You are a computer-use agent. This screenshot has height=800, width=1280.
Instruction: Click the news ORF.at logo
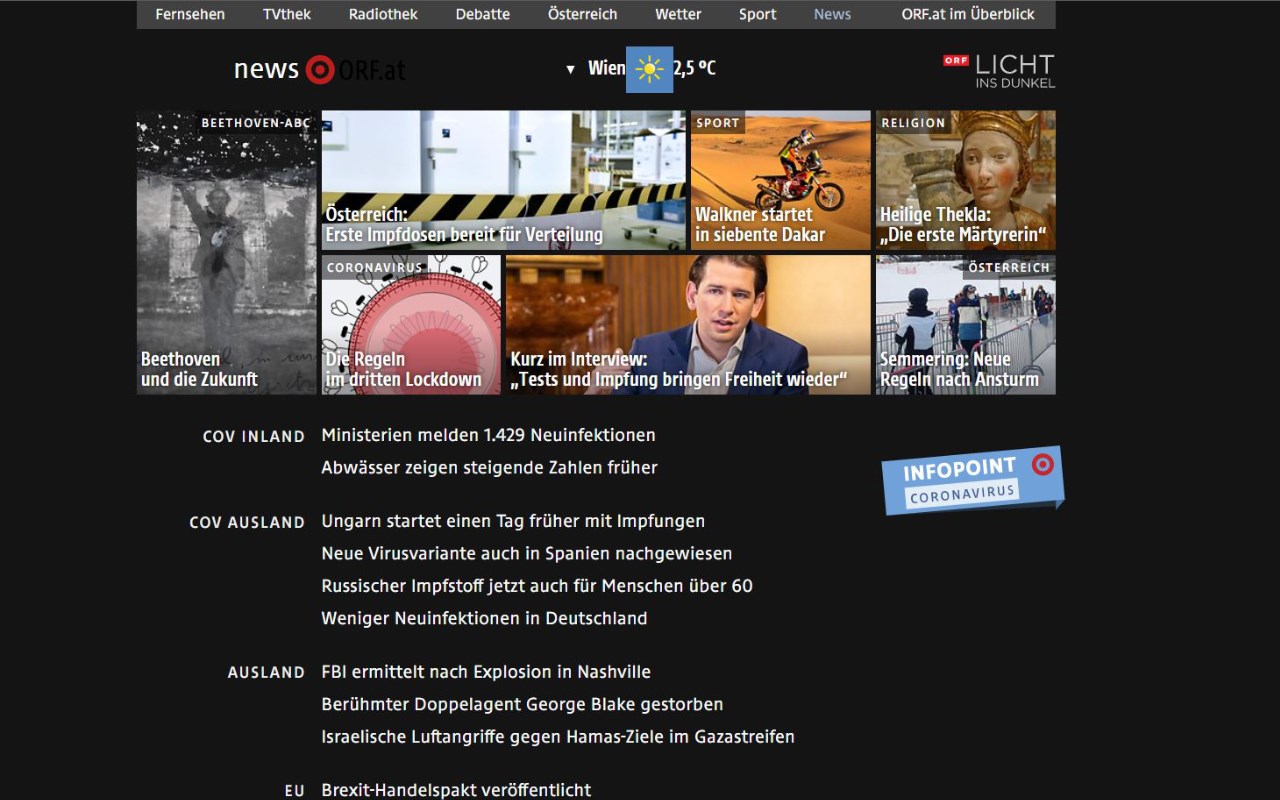coord(320,69)
